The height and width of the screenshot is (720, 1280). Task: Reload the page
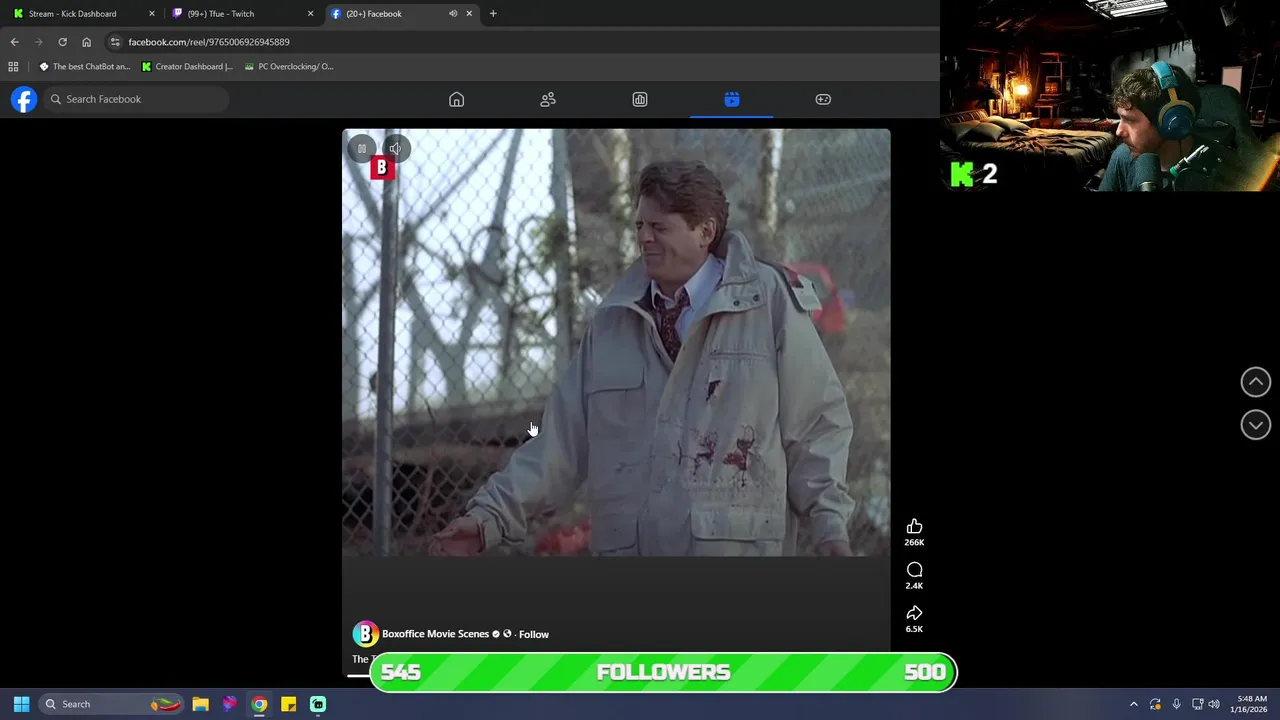pos(62,42)
